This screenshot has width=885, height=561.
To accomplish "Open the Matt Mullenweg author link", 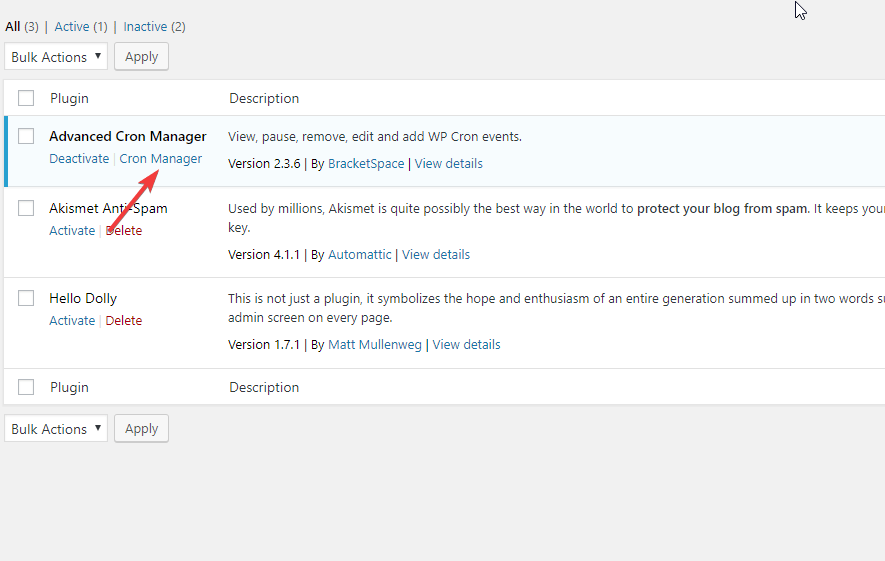I will (375, 345).
